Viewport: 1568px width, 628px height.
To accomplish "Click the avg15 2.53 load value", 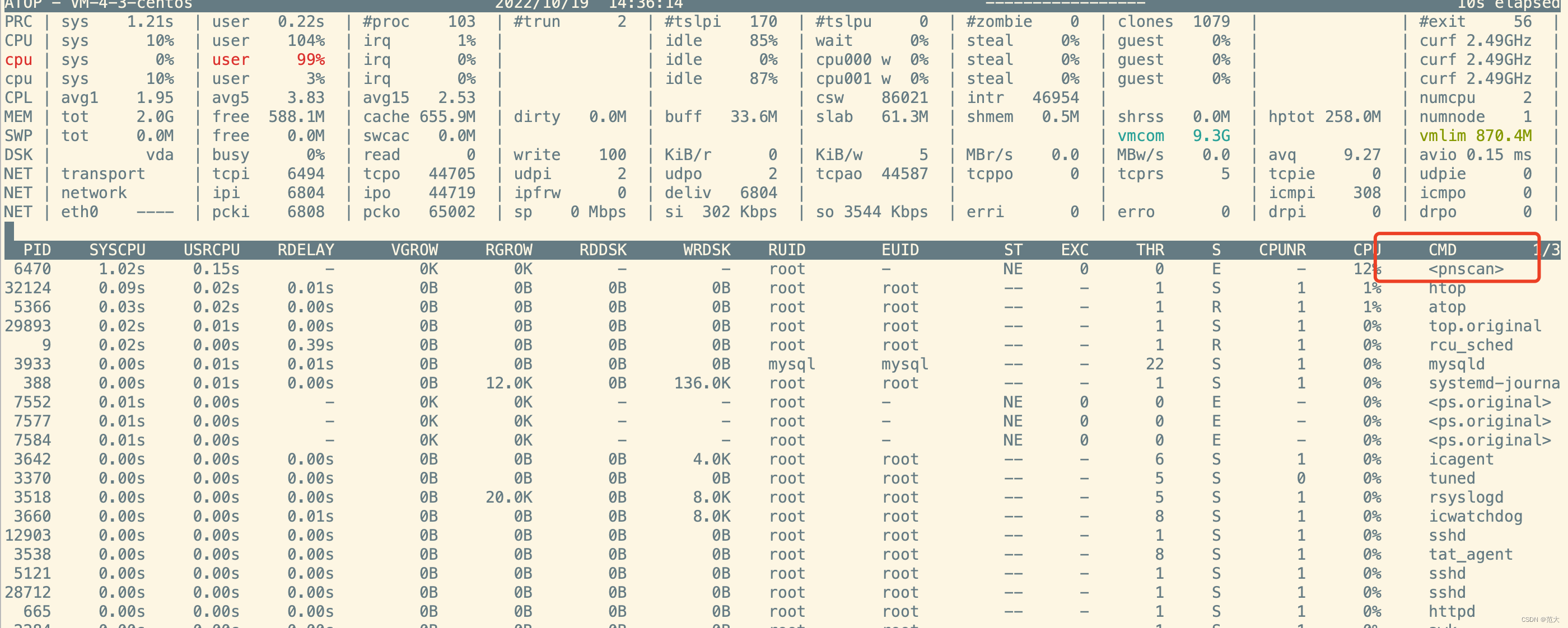I will [419, 97].
